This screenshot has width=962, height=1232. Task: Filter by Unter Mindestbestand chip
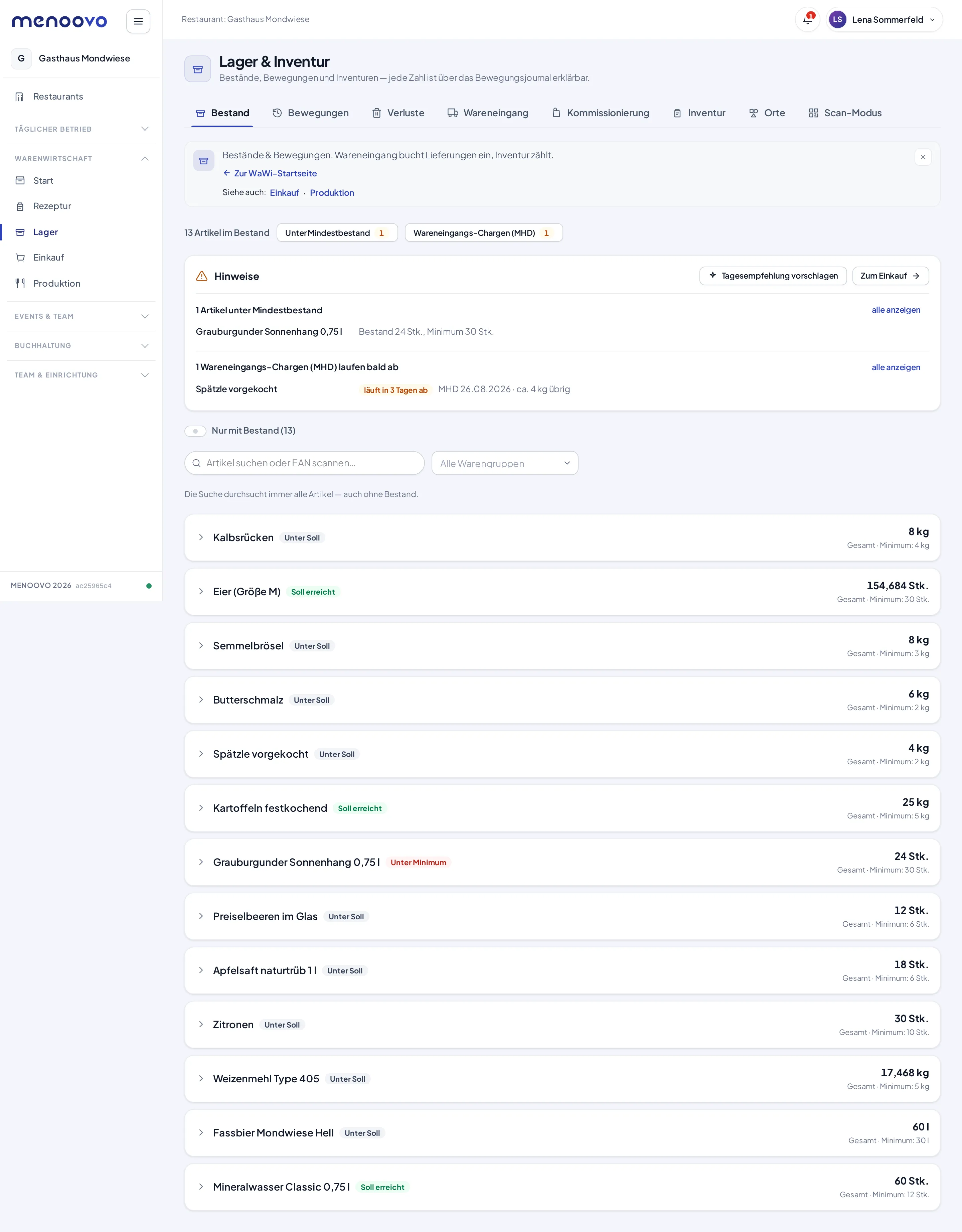click(337, 233)
